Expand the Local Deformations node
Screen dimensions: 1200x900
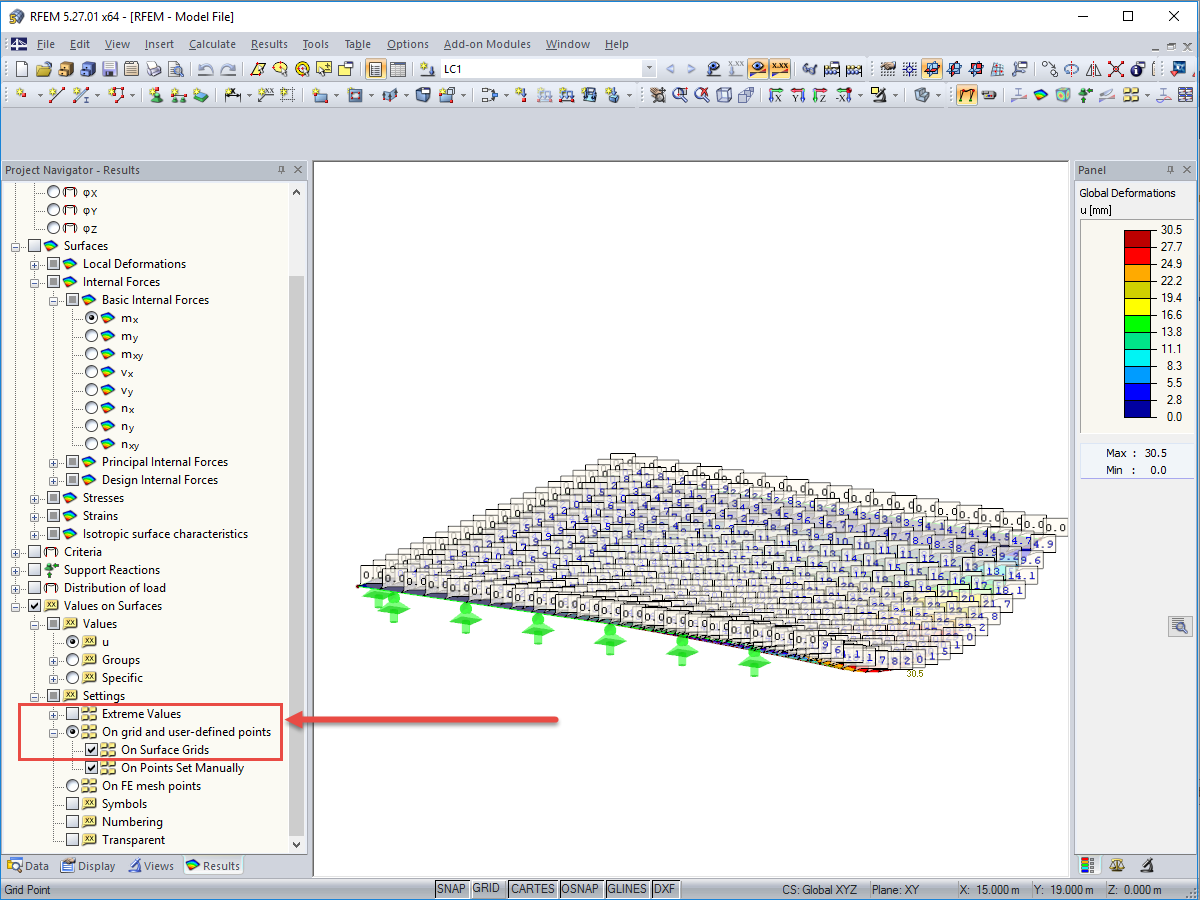click(x=35, y=264)
